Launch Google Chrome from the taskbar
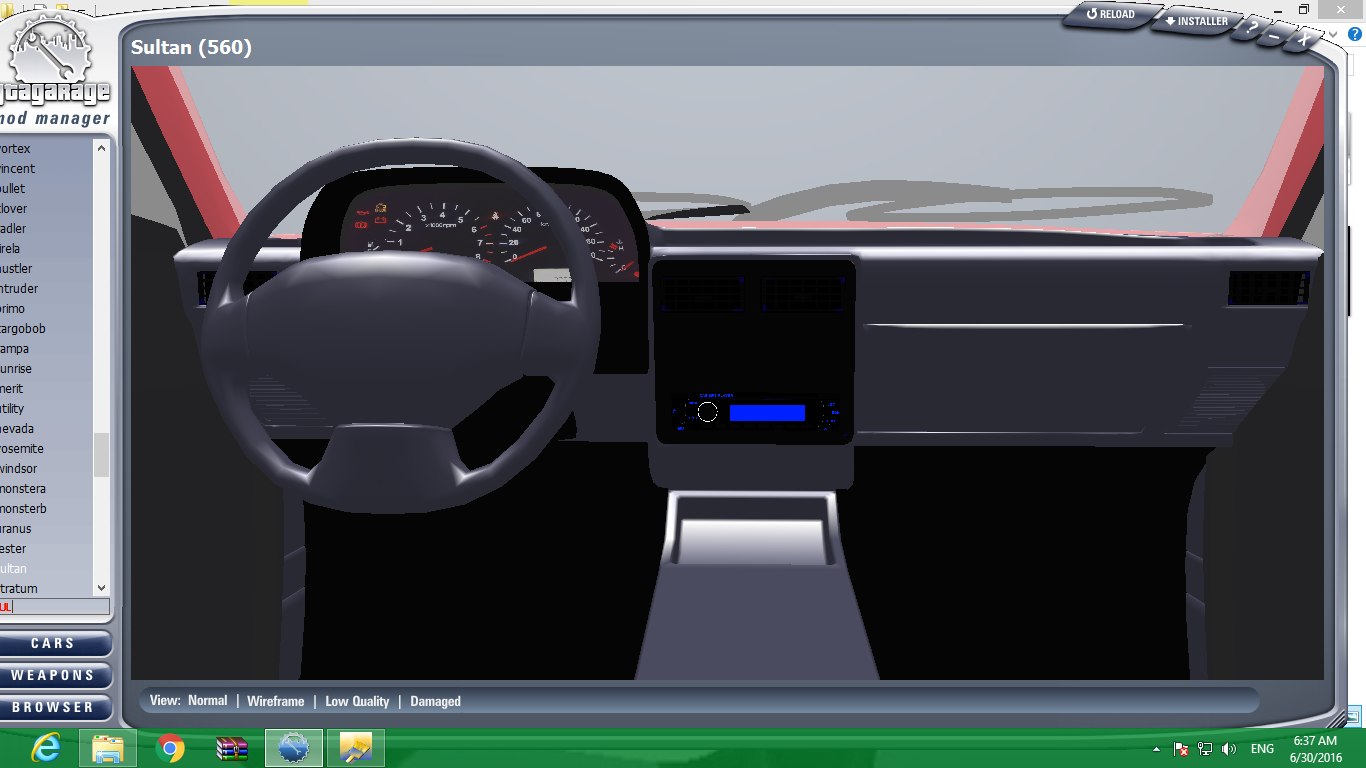This screenshot has height=768, width=1366. point(170,748)
